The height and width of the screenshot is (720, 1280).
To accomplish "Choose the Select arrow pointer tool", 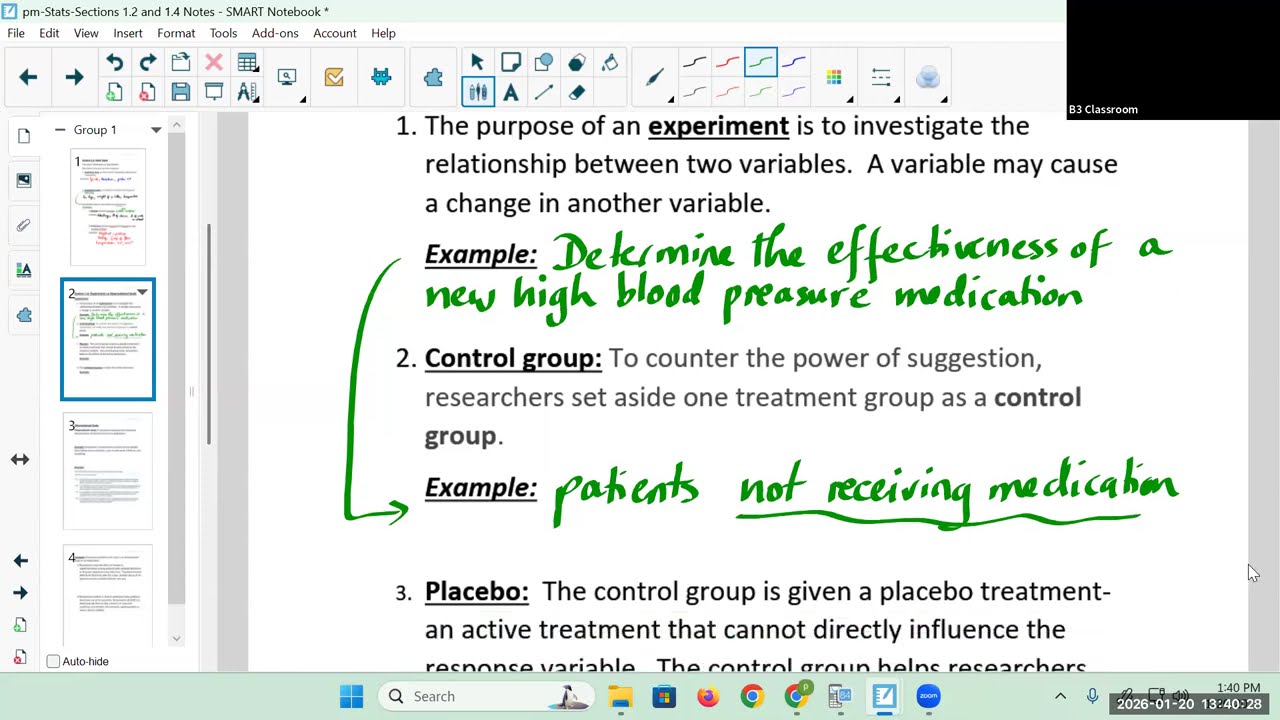I will 477,63.
